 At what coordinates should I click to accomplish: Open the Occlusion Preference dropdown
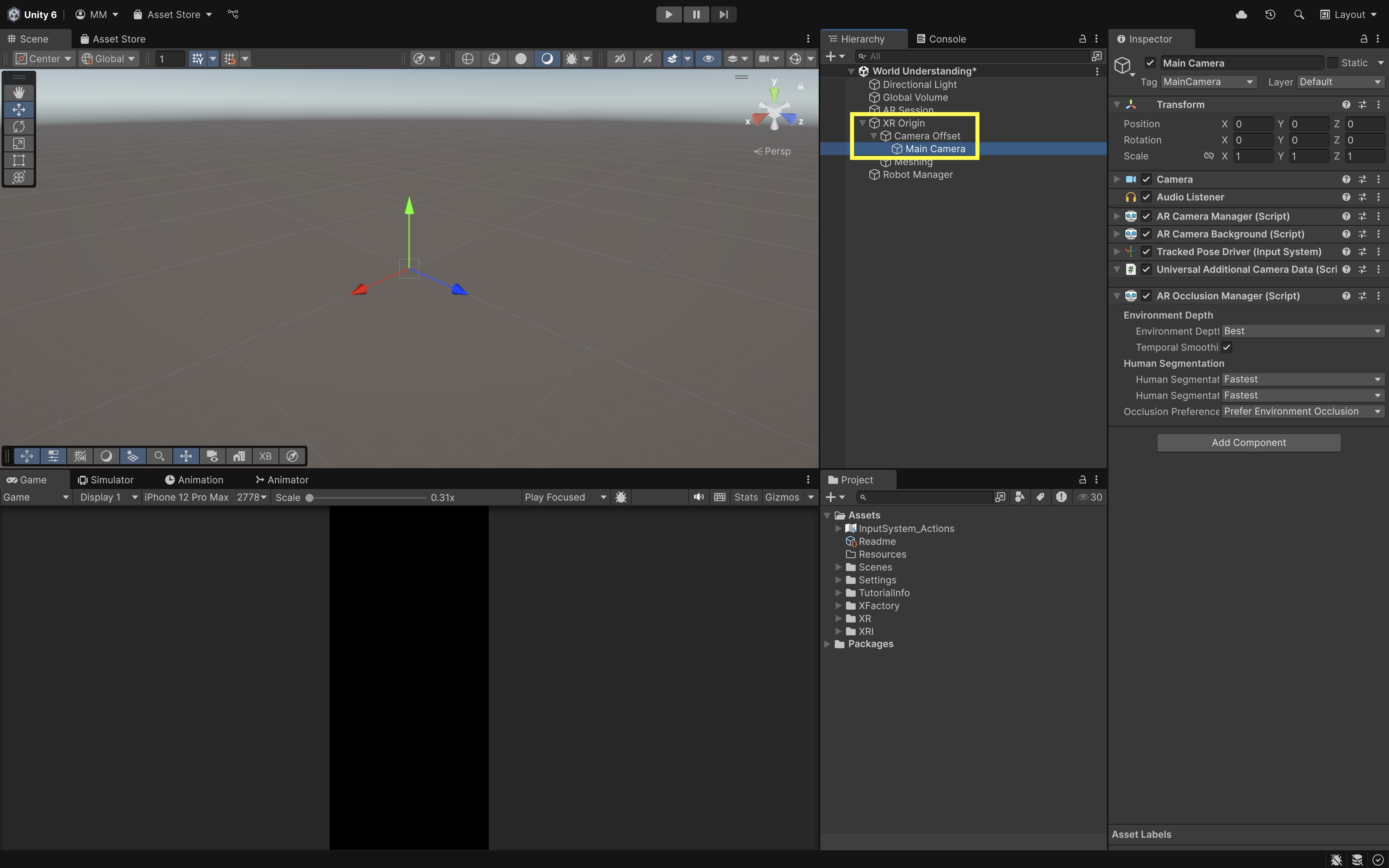coord(1302,411)
